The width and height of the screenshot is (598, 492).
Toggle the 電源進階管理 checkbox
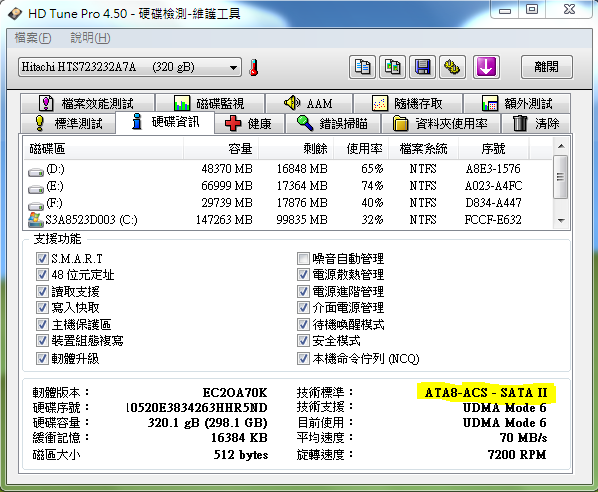point(303,291)
